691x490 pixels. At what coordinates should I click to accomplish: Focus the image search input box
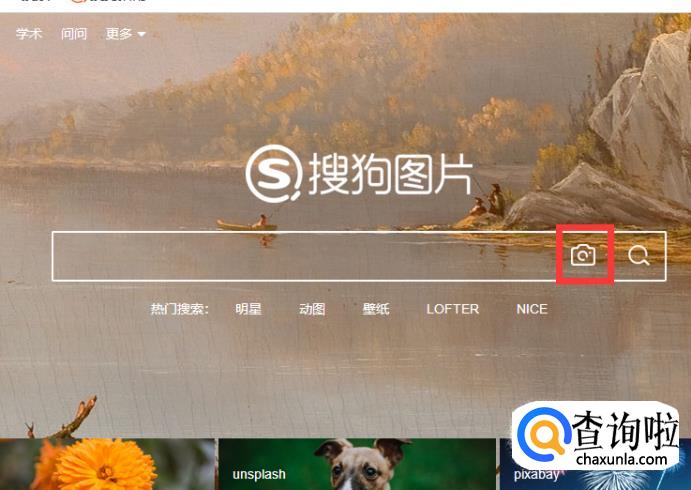(x=304, y=256)
